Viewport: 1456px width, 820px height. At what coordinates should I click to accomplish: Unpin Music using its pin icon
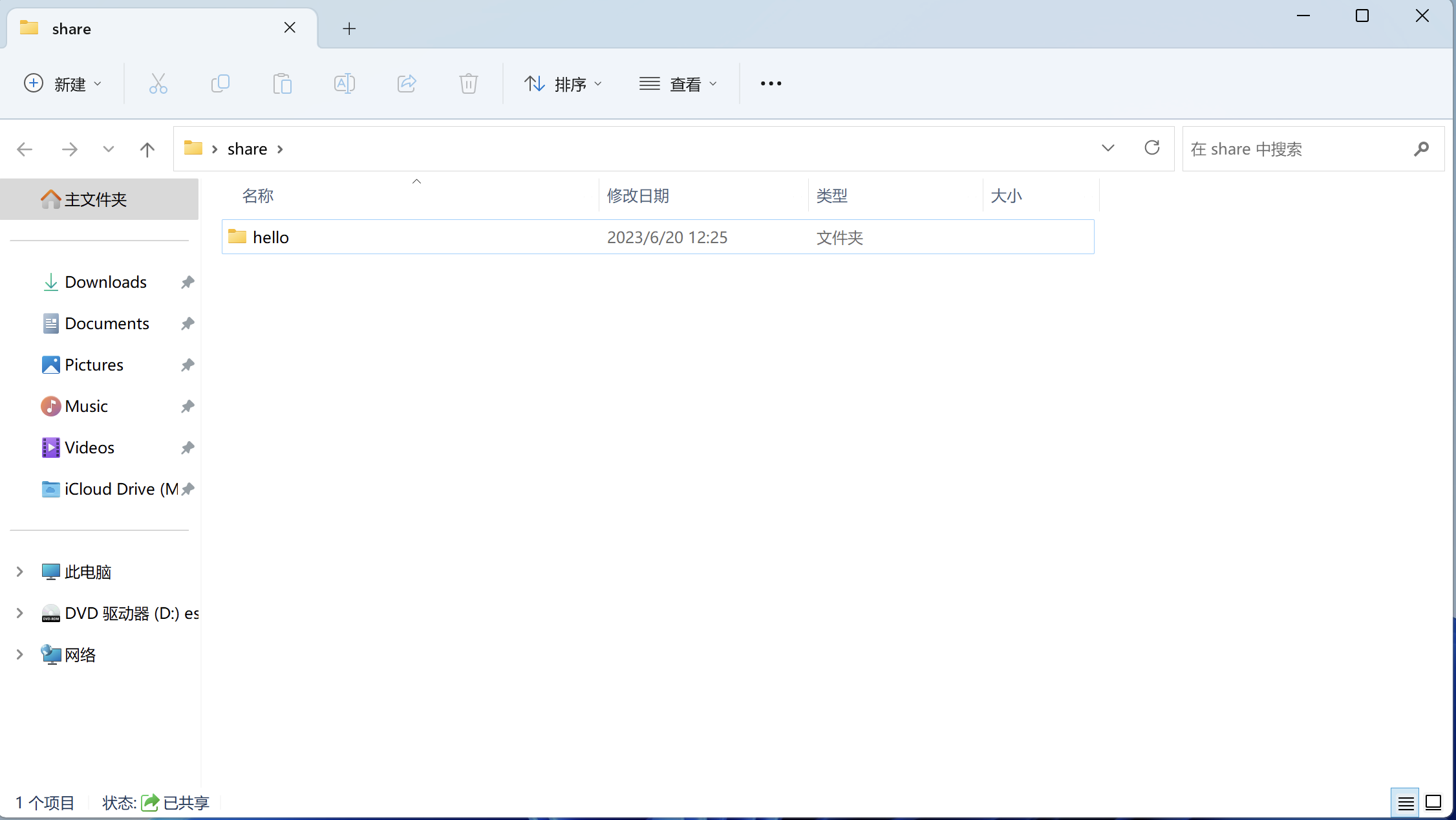[187, 406]
